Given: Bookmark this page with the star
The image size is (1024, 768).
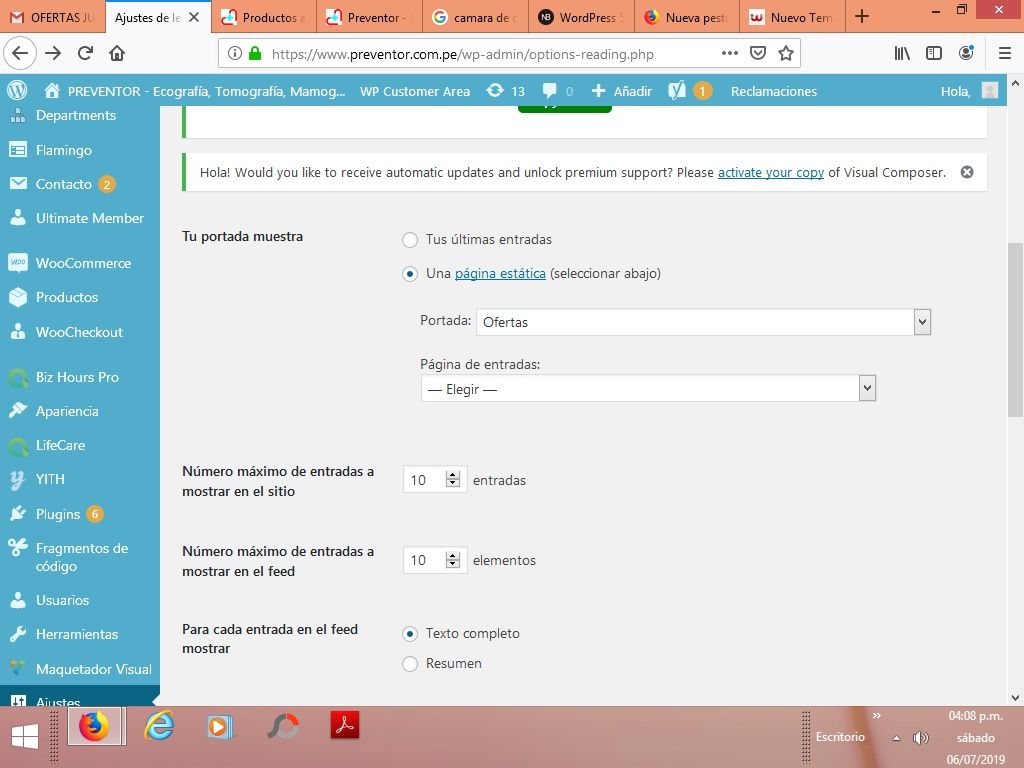Looking at the screenshot, I should tap(786, 53).
